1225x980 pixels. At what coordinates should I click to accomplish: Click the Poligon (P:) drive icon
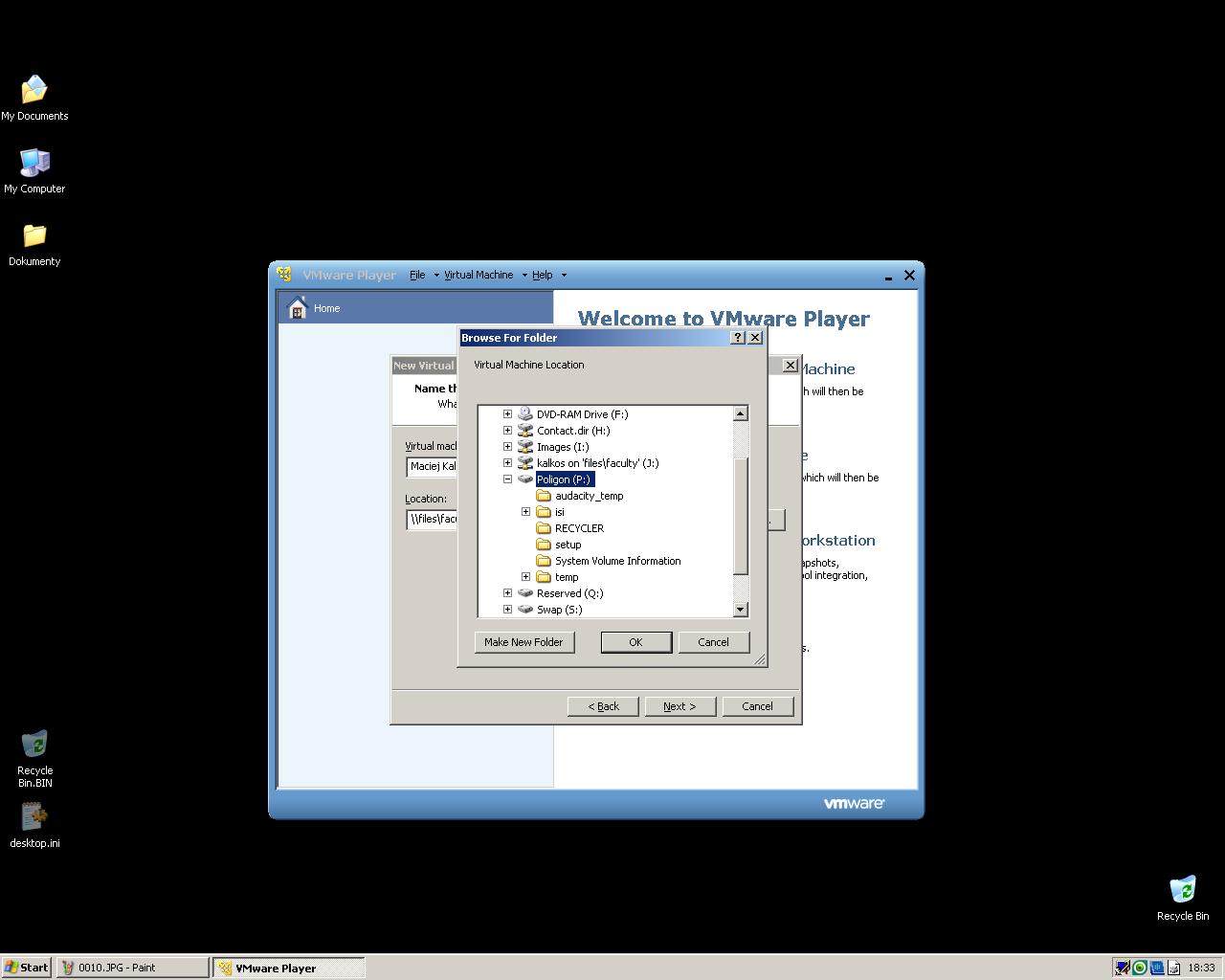(x=525, y=479)
